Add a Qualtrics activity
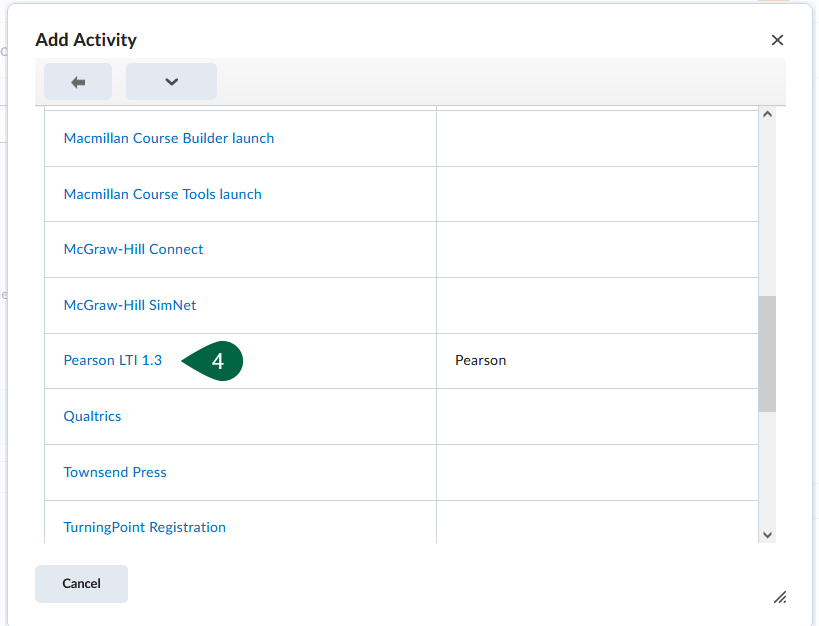This screenshot has width=819, height=626. (x=92, y=416)
